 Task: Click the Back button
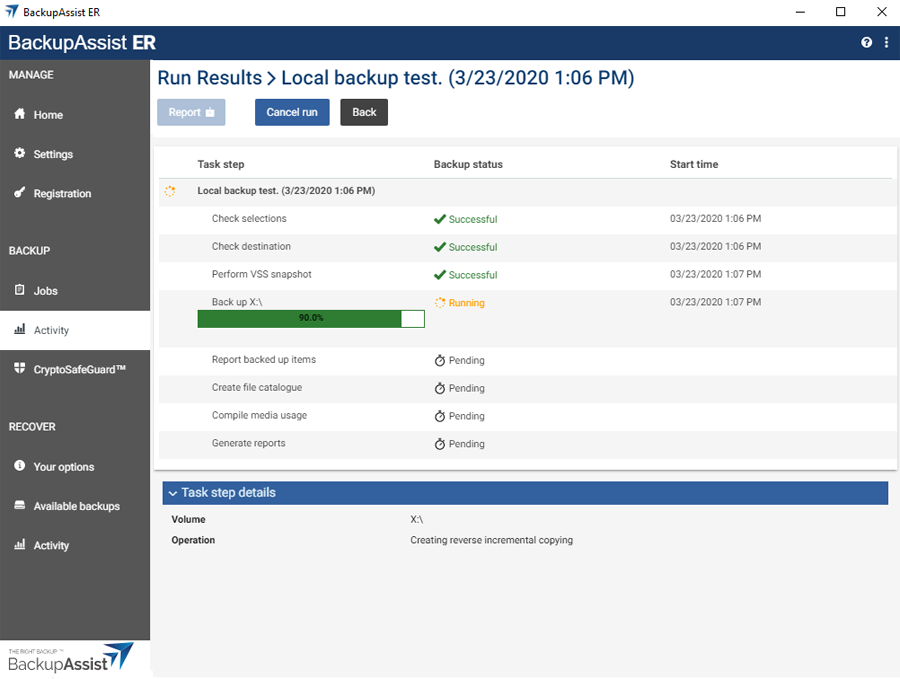(364, 112)
